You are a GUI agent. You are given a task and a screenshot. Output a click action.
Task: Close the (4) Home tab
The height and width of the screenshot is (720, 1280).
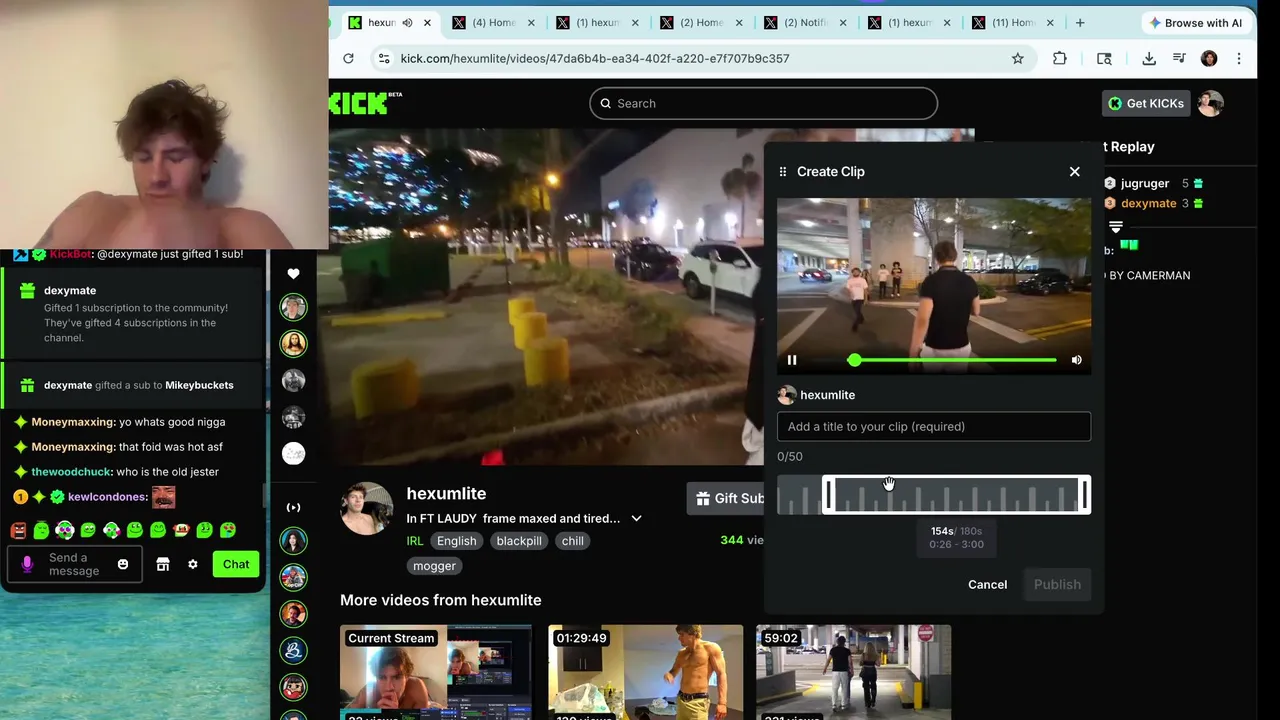click(531, 22)
